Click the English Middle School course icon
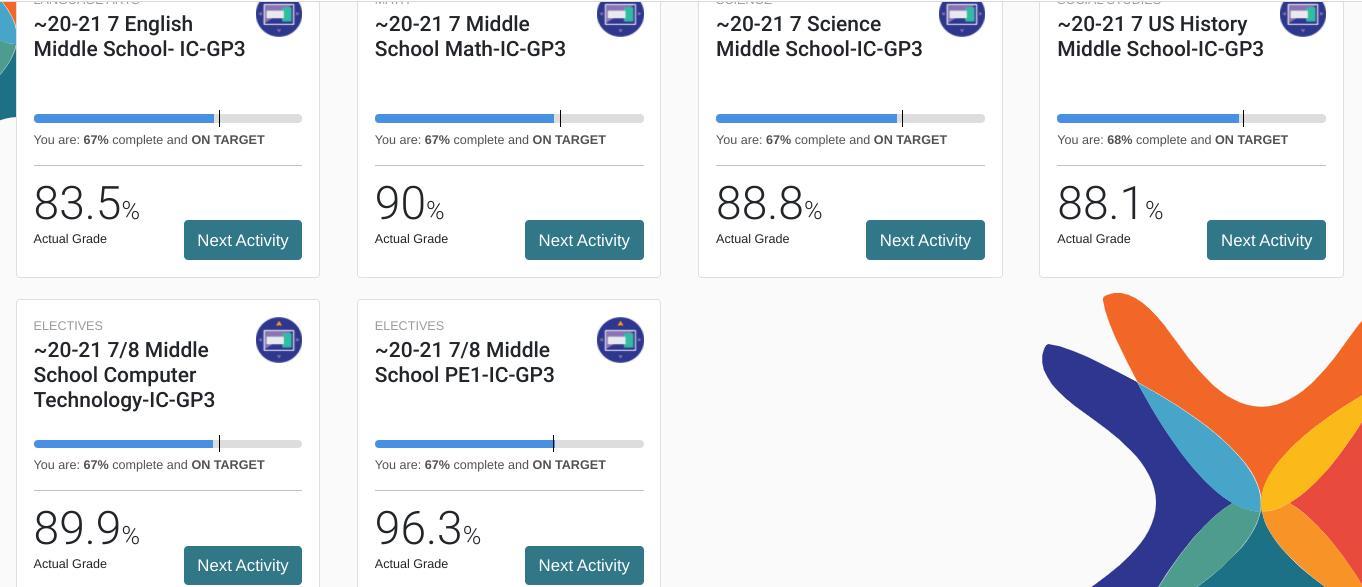Viewport: 1362px width, 587px height. 279,15
